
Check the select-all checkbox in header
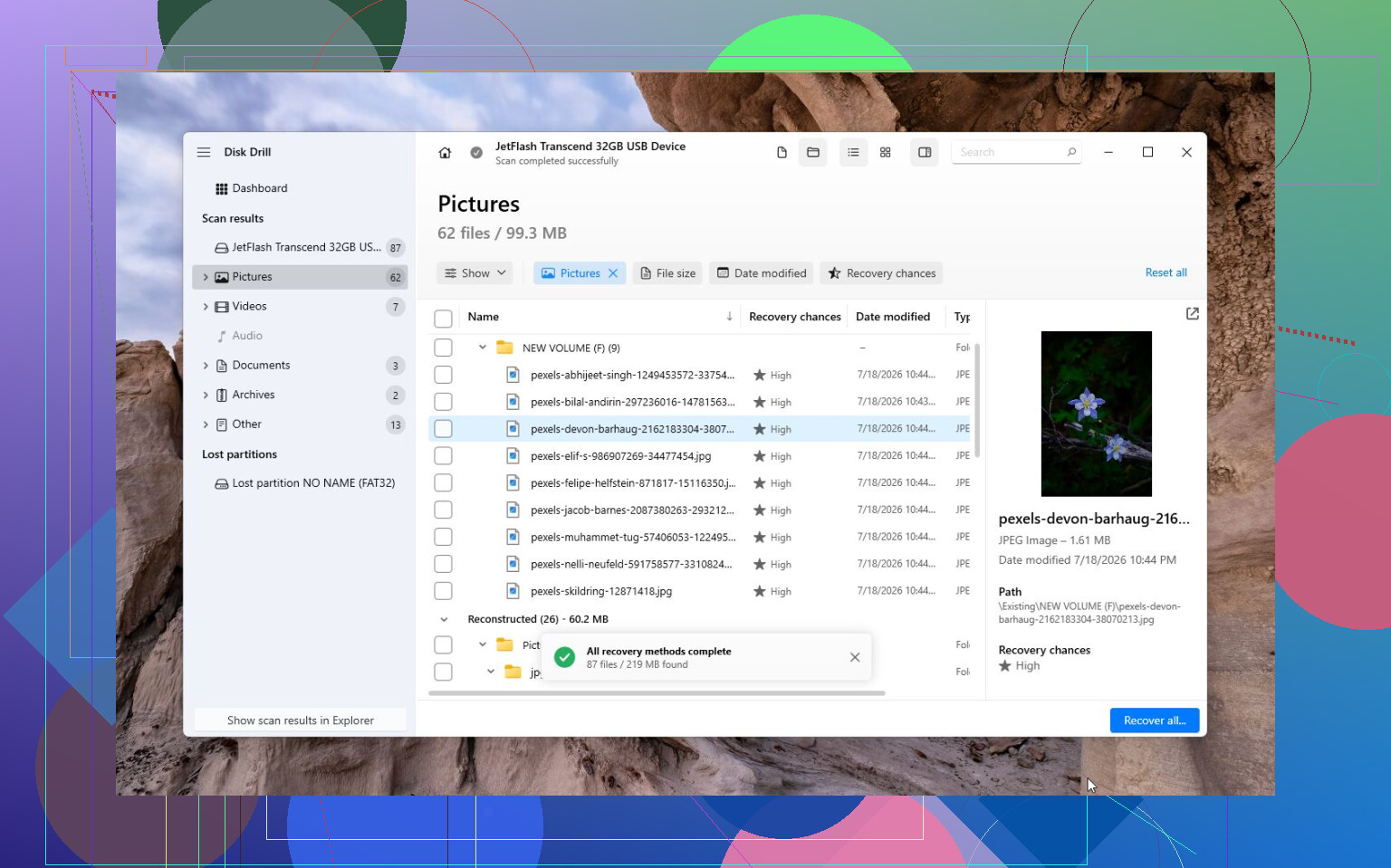pyautogui.click(x=443, y=318)
